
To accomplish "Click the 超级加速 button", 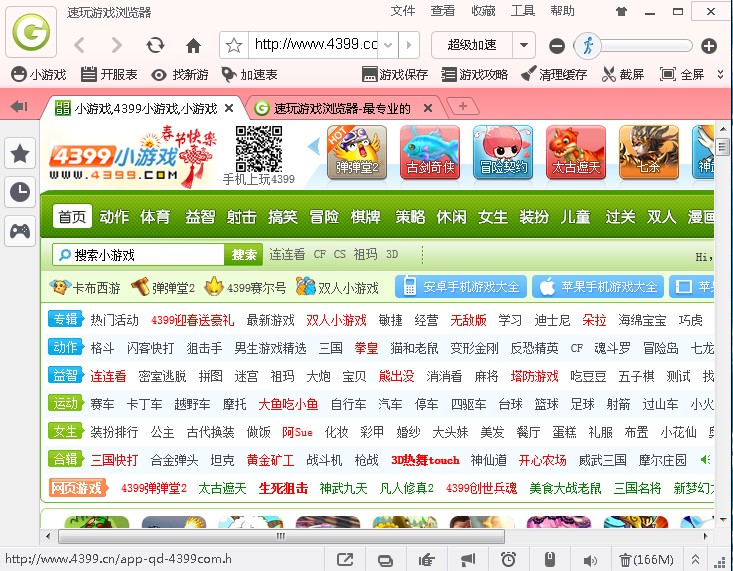I will pyautogui.click(x=472, y=45).
